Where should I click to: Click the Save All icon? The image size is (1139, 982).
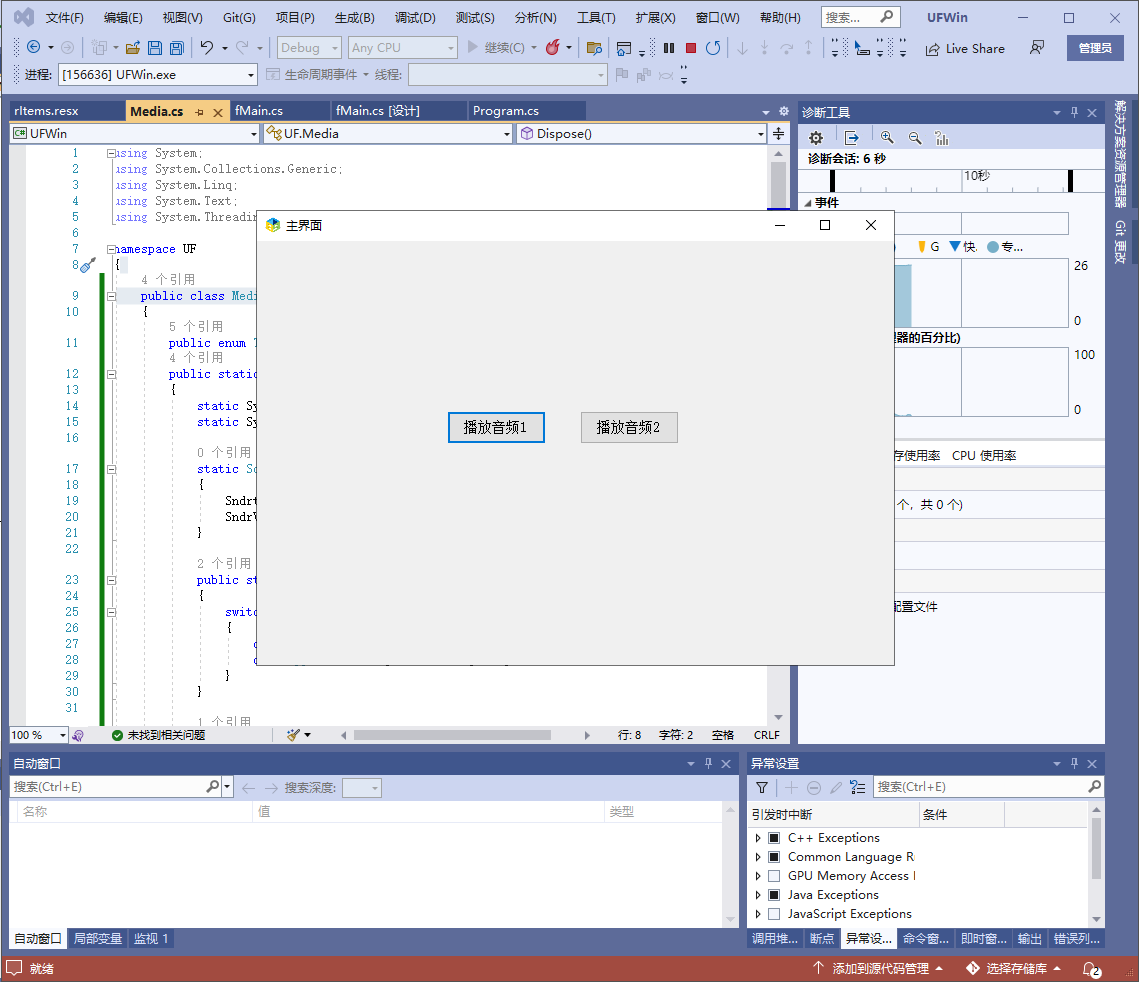pos(177,48)
